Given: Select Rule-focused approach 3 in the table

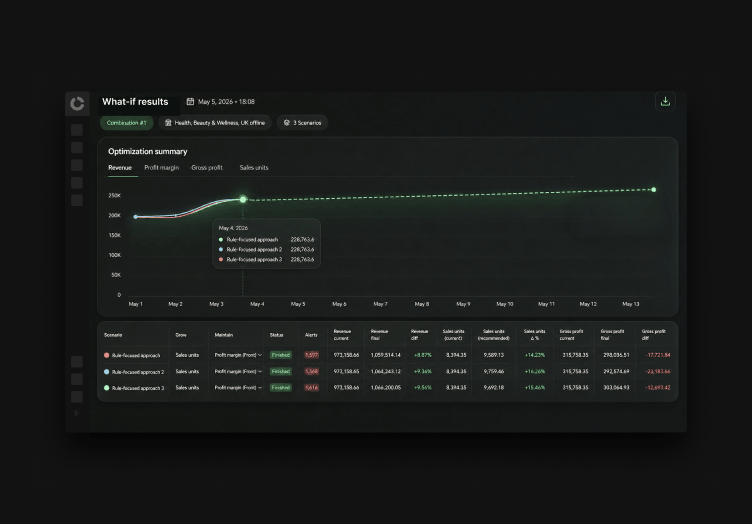Looking at the screenshot, I should [138, 388].
